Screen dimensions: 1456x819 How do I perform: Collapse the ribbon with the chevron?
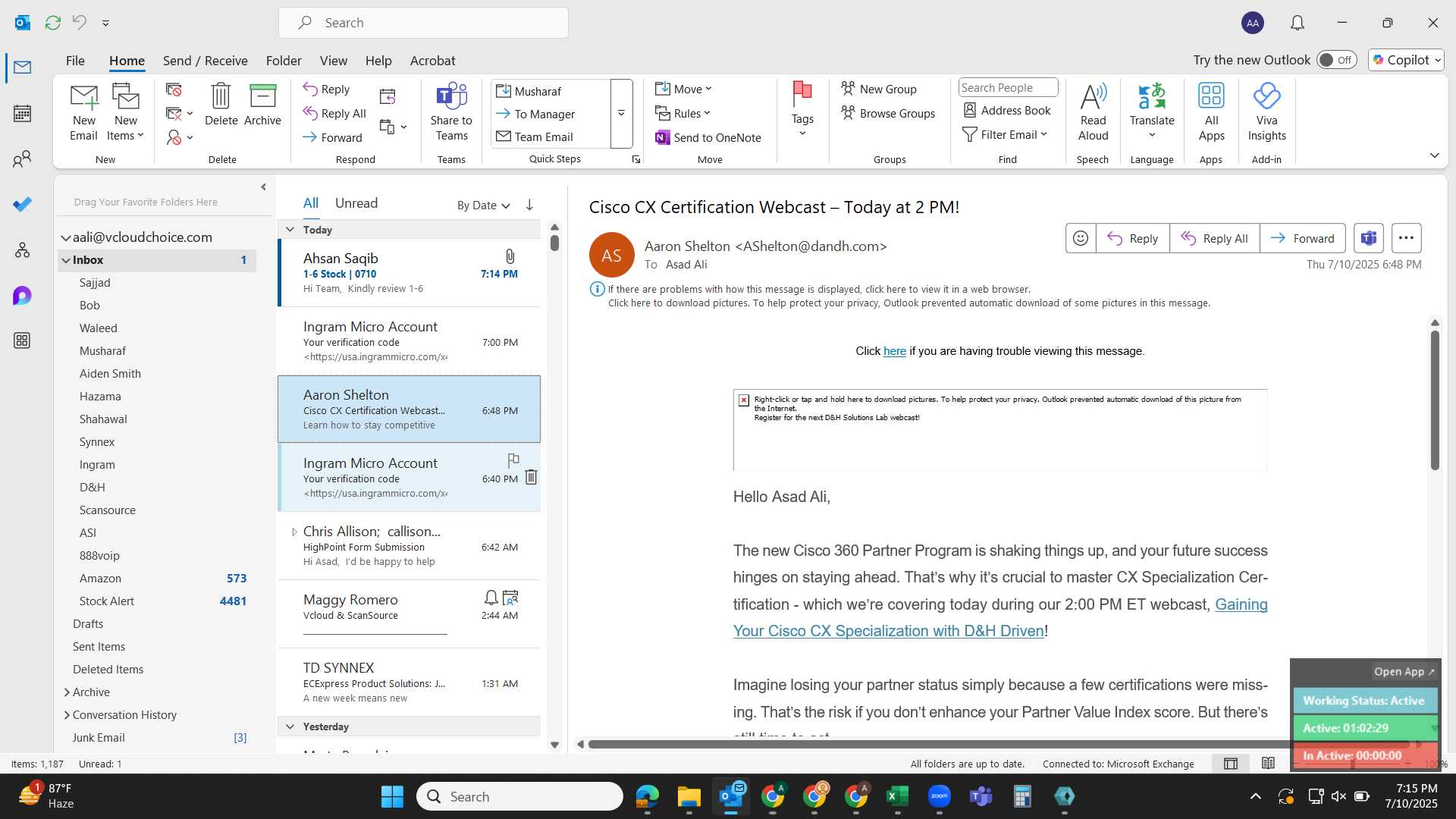click(x=1434, y=155)
